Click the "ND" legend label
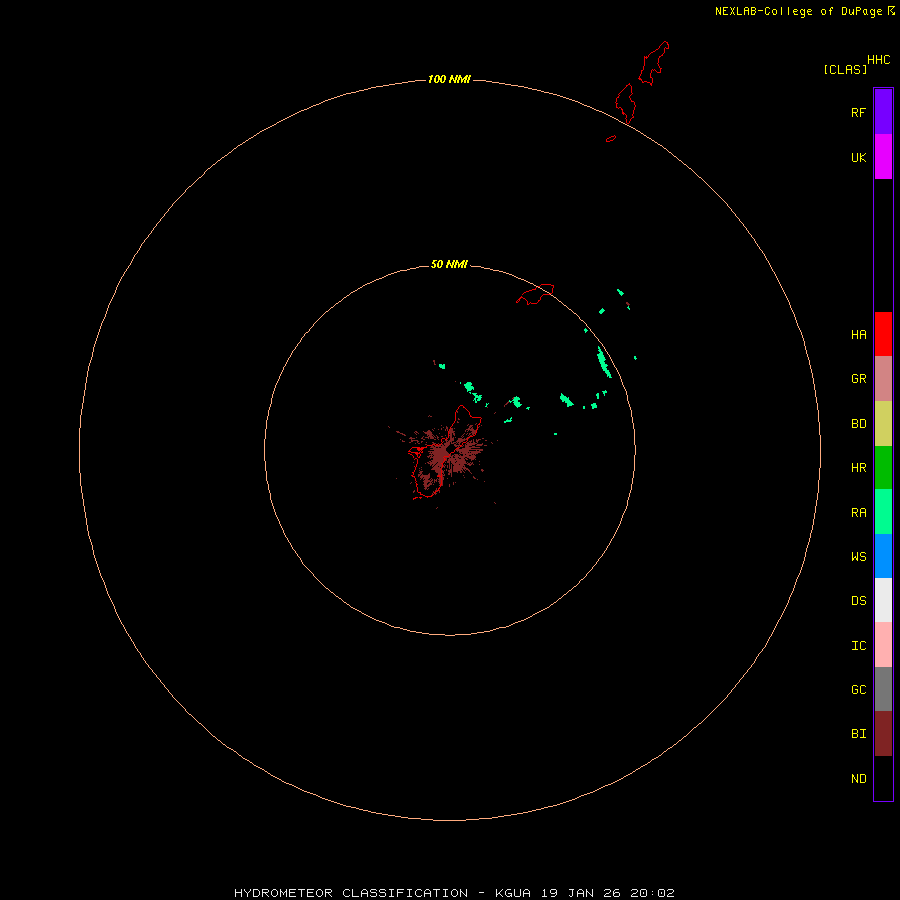The height and width of the screenshot is (900, 900). coord(858,779)
